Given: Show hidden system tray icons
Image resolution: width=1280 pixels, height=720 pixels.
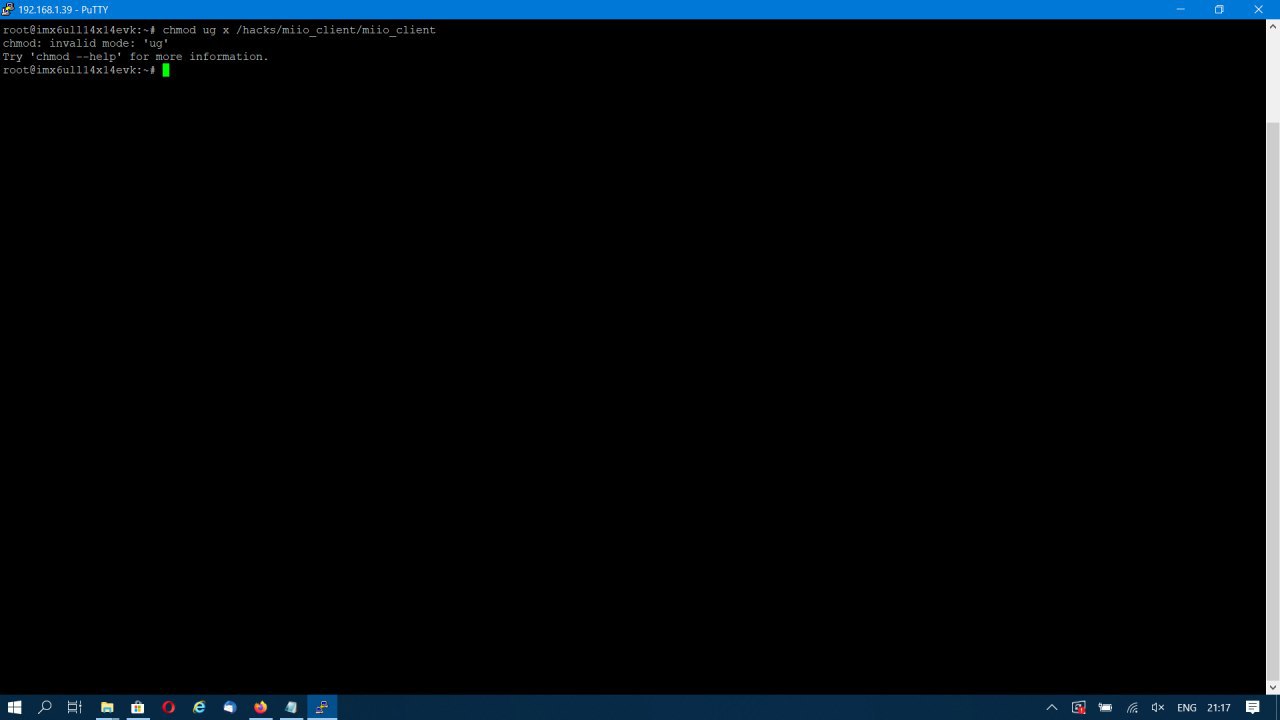Looking at the screenshot, I should (1051, 707).
